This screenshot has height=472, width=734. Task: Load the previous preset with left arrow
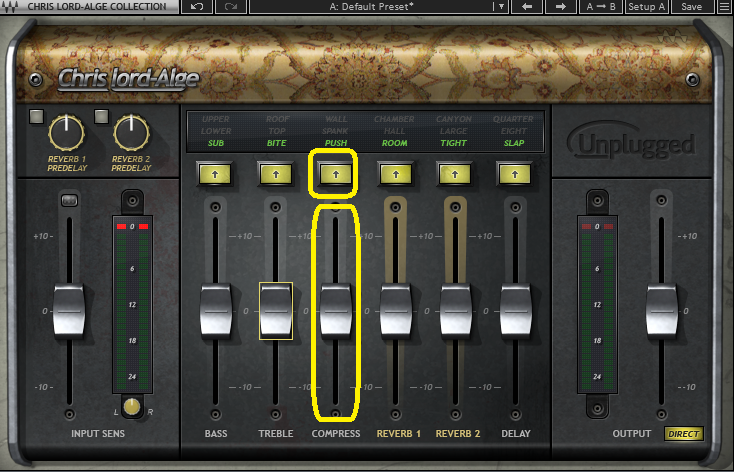pos(526,7)
